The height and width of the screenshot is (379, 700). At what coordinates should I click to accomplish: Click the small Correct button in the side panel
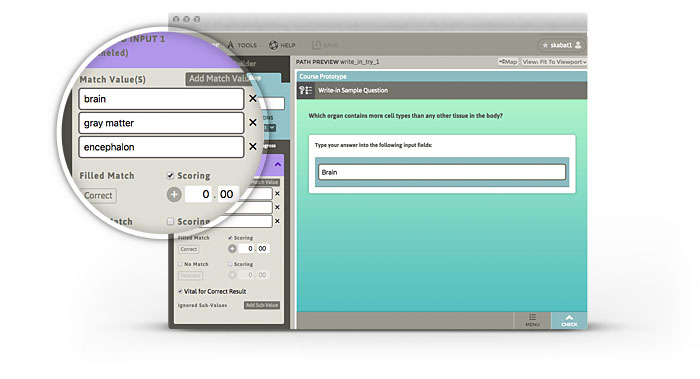(x=189, y=249)
